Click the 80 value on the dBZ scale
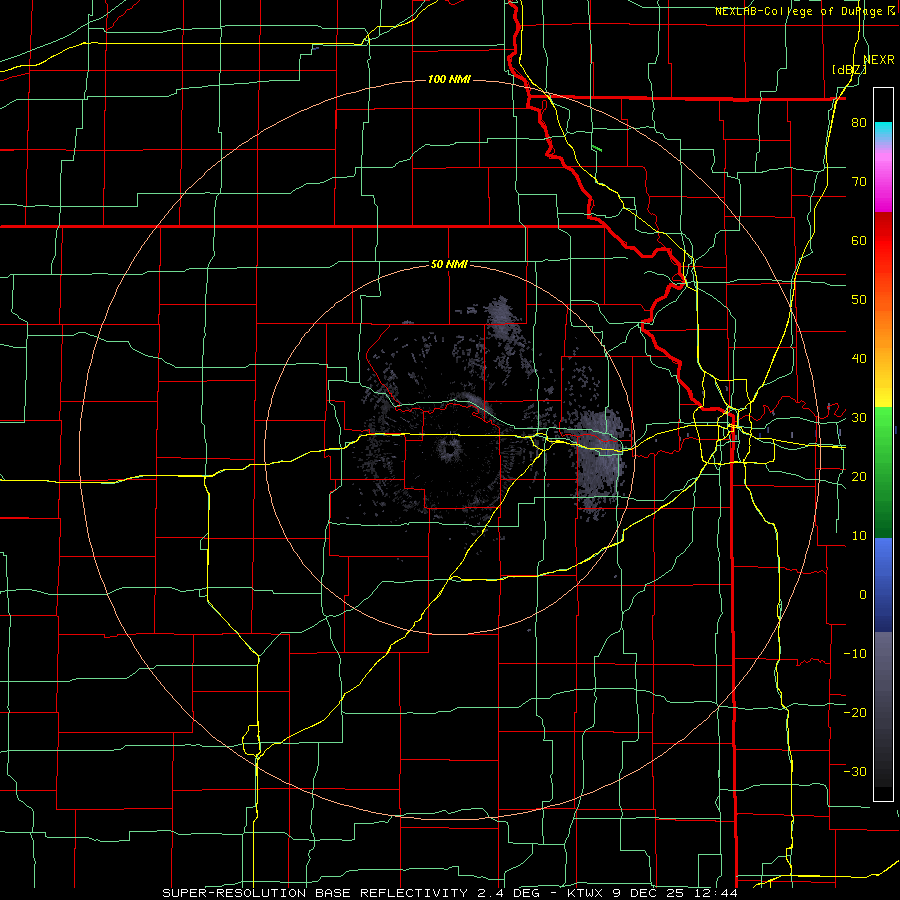Screen dimensions: 900x900 [859, 123]
